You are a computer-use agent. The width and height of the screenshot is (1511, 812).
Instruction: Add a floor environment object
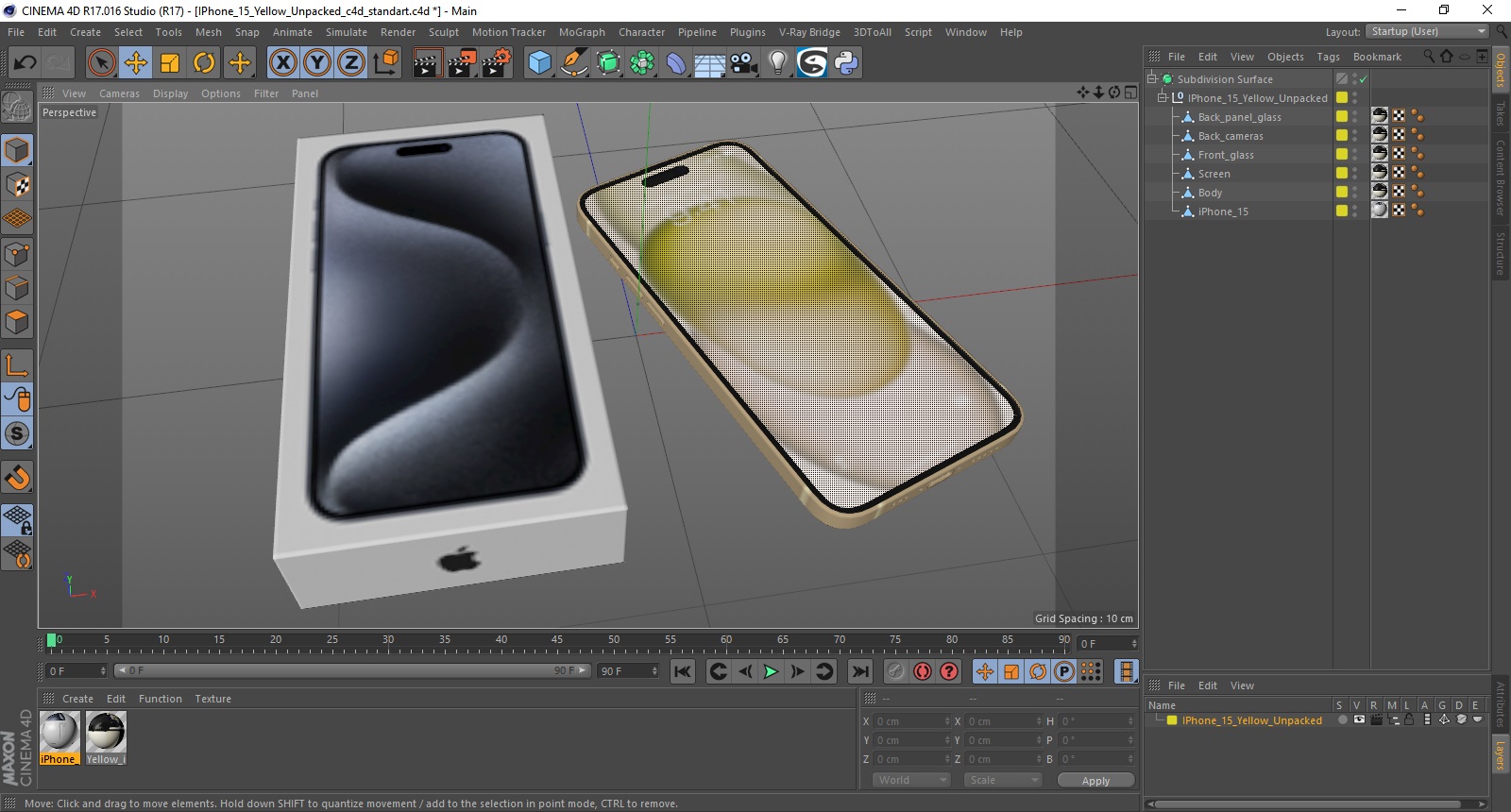click(x=710, y=63)
